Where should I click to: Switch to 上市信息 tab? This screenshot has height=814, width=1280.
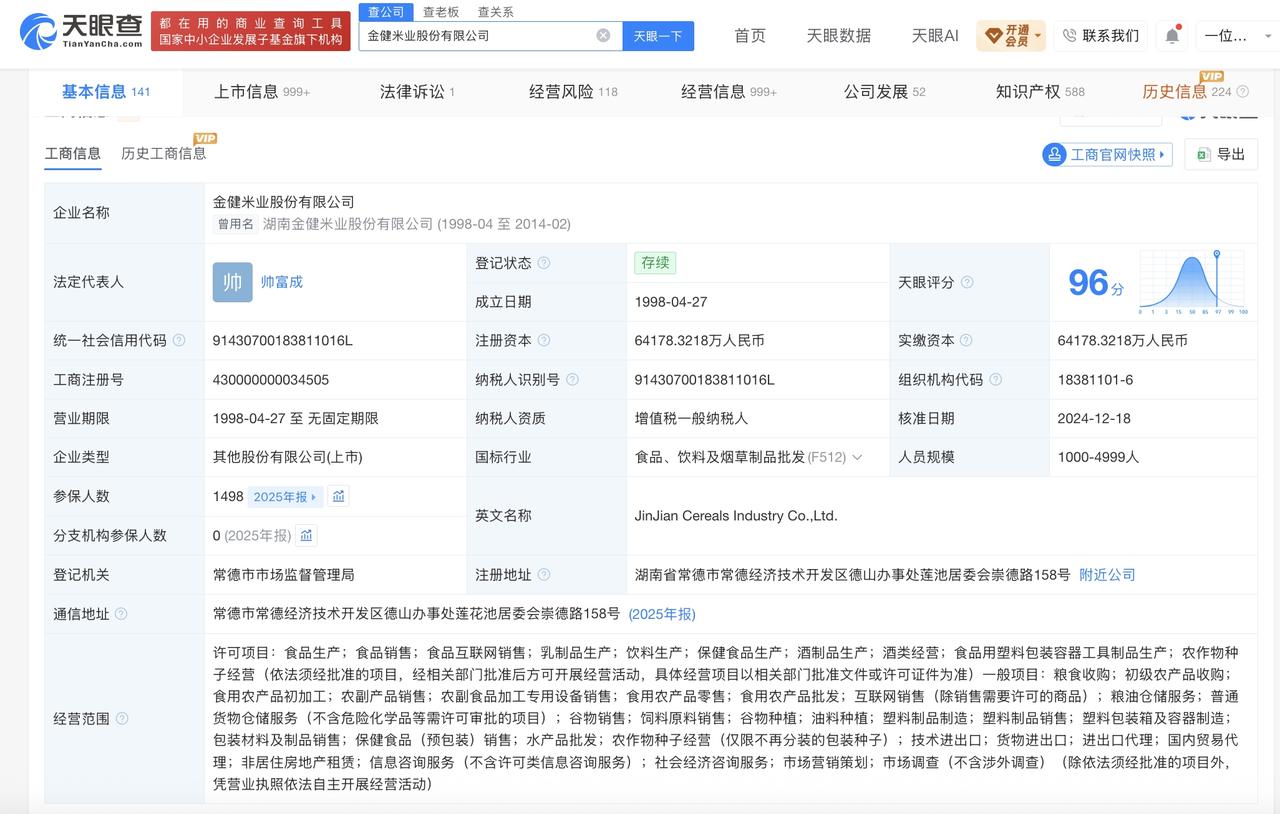tap(262, 92)
